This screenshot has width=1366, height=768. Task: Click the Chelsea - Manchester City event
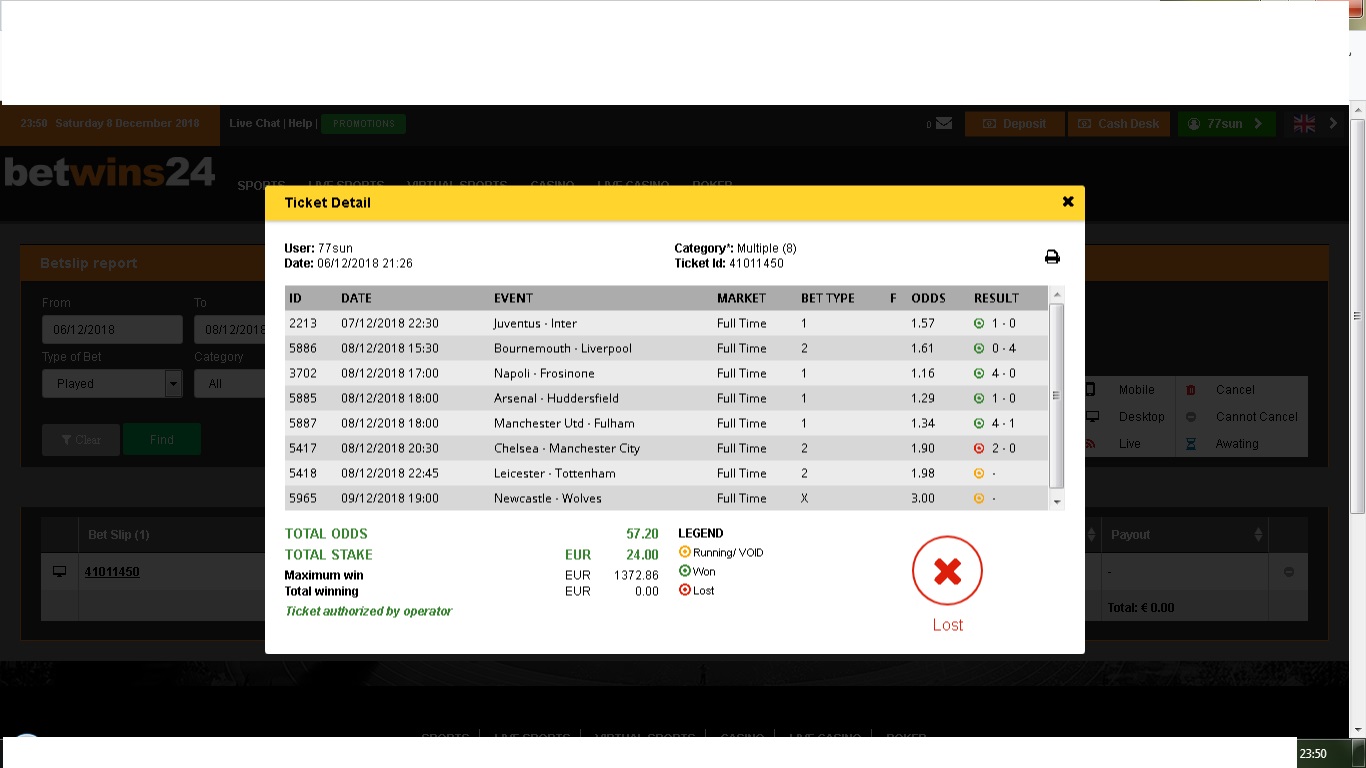tap(567, 448)
